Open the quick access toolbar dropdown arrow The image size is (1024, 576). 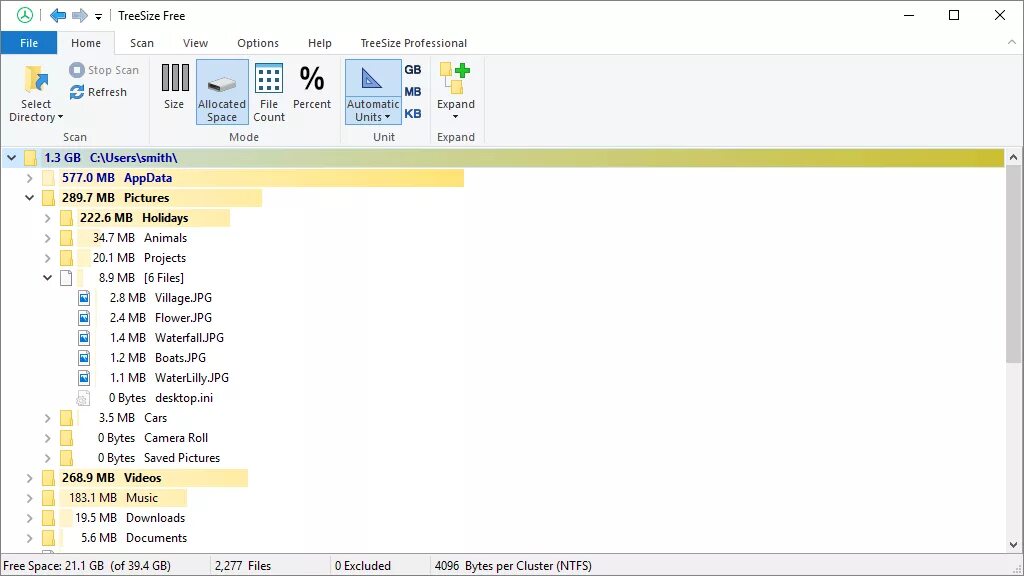click(x=98, y=17)
